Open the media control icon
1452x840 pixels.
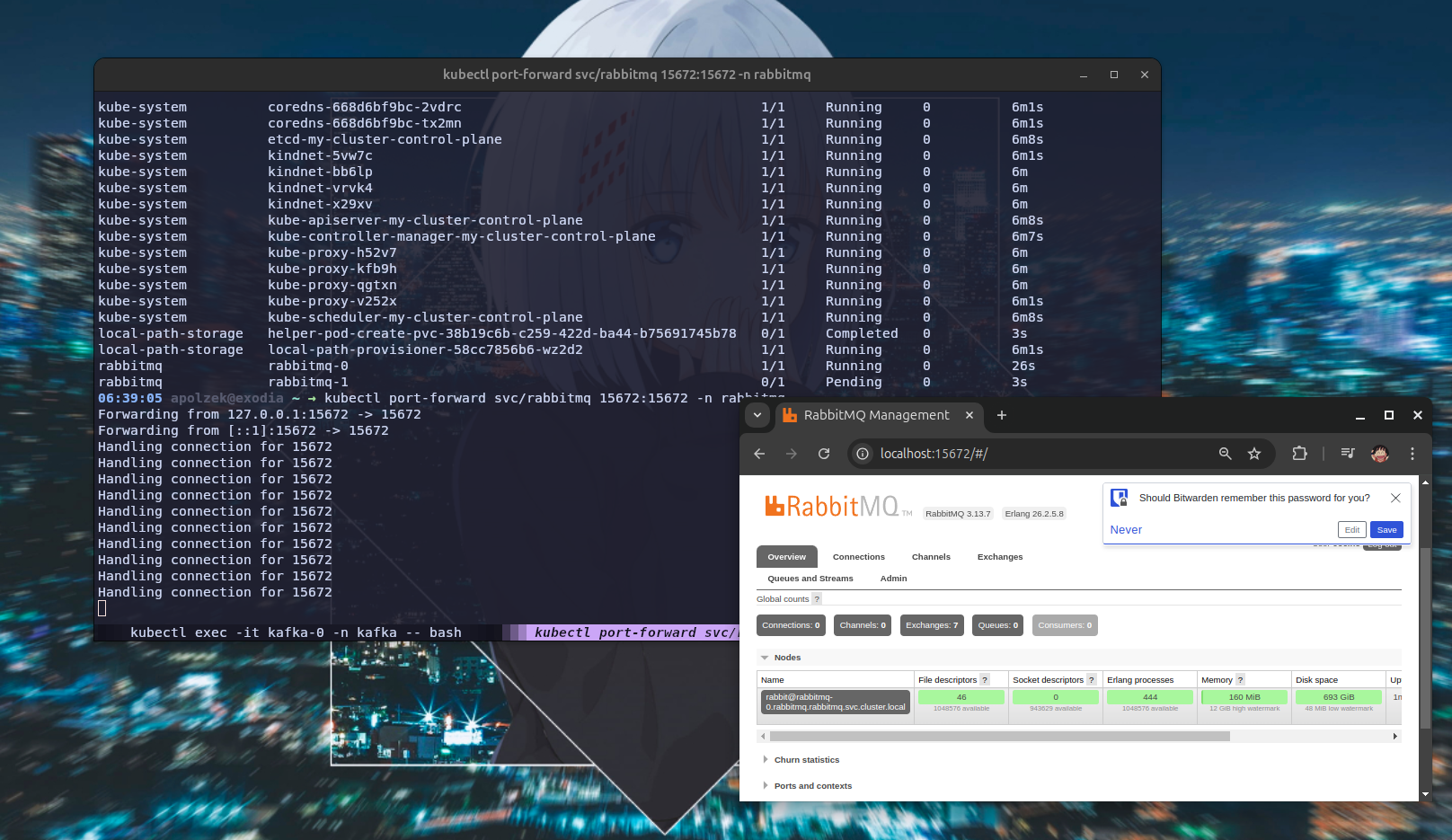pos(1347,454)
